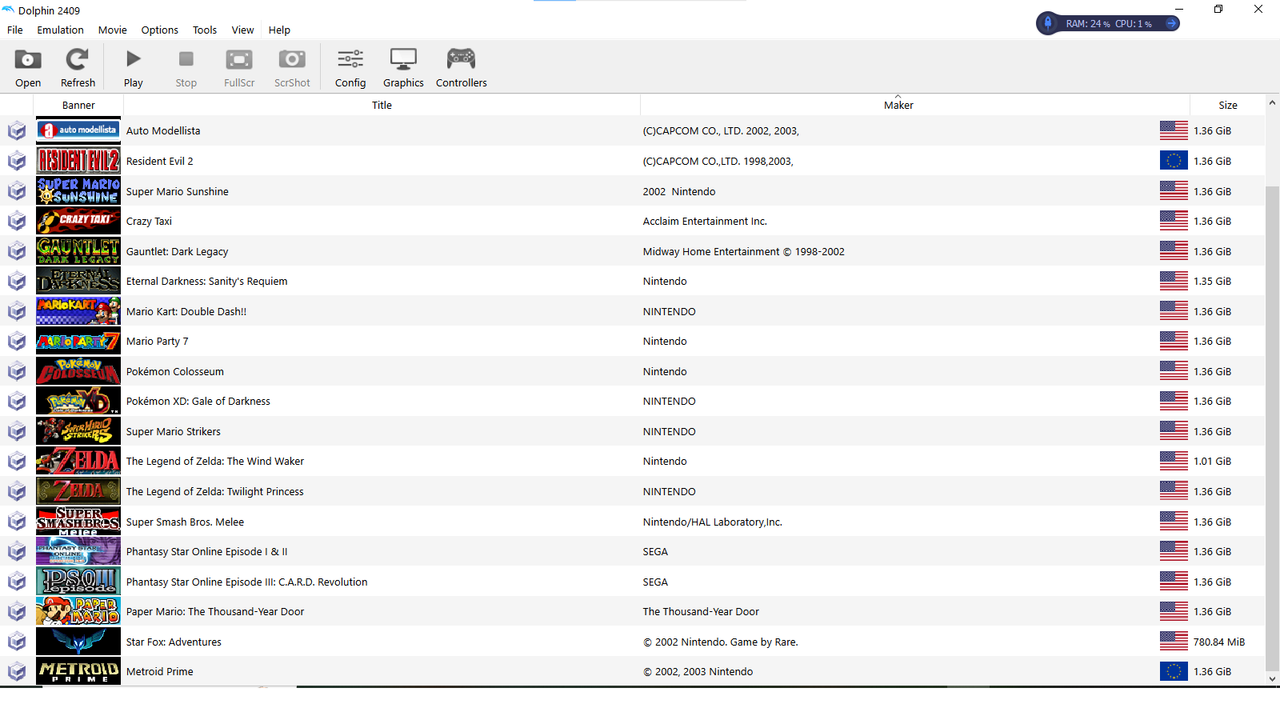Refresh the game list
Image resolution: width=1280 pixels, height=720 pixels.
pos(78,68)
